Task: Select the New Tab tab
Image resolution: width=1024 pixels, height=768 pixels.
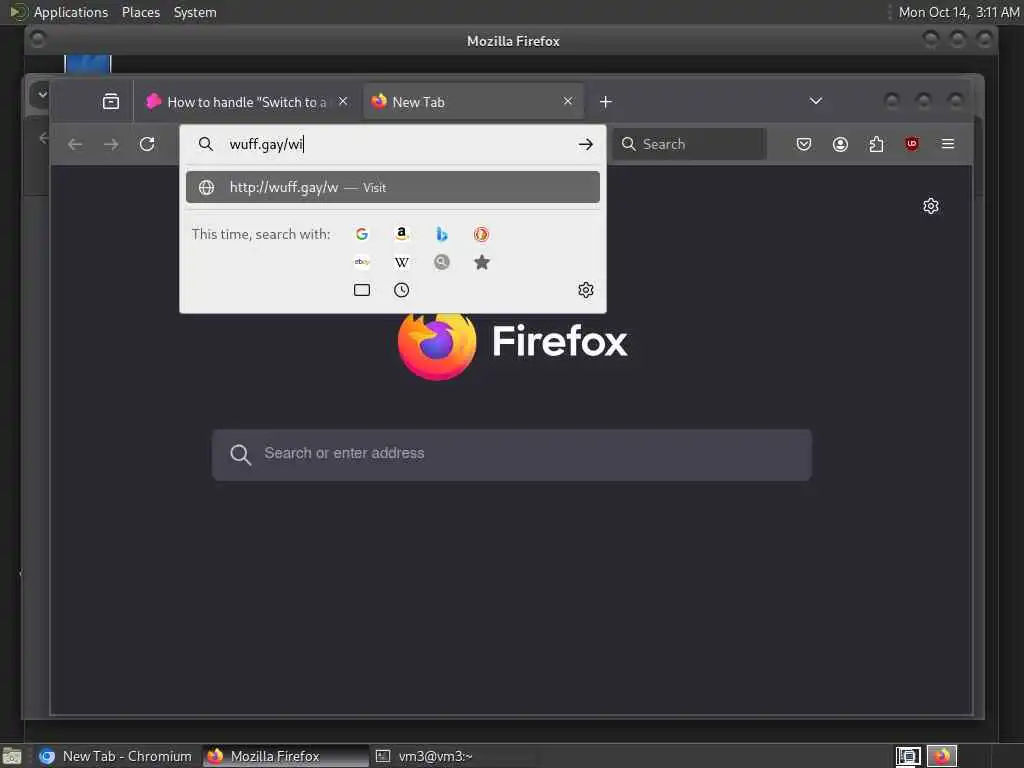Action: tap(473, 102)
